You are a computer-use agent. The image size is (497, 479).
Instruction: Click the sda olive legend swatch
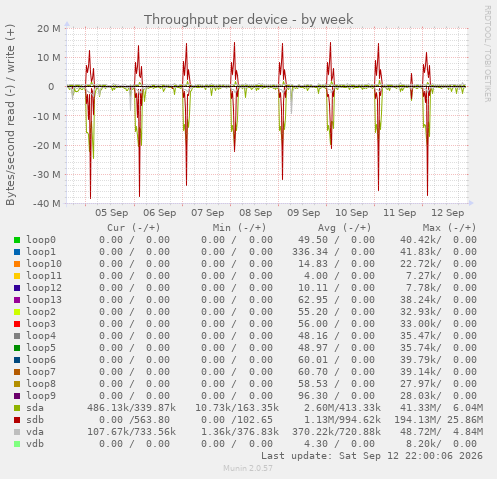tap(17, 408)
